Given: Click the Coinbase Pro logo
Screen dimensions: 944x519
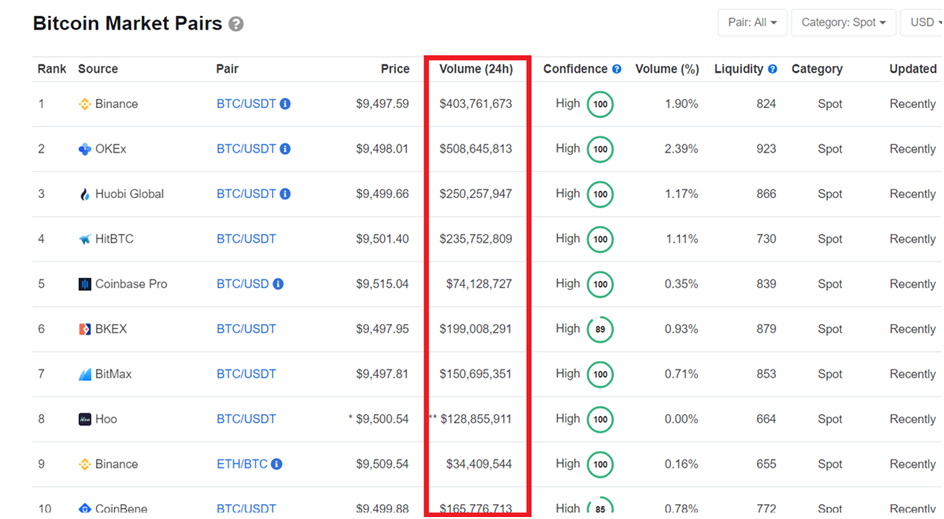Looking at the screenshot, I should click(x=85, y=284).
